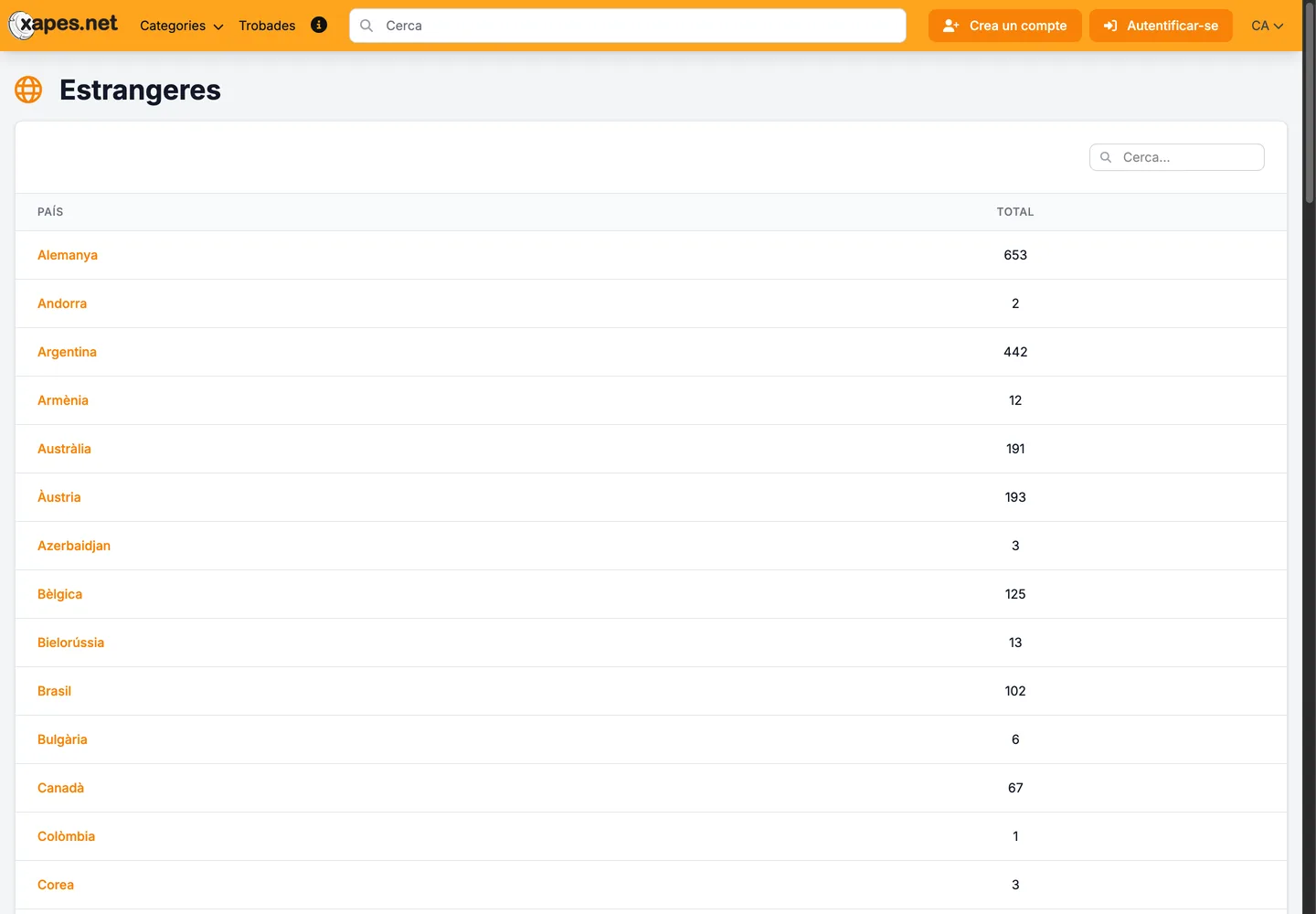Expand the Categories dropdown
This screenshot has height=914, width=1316.
point(181,26)
